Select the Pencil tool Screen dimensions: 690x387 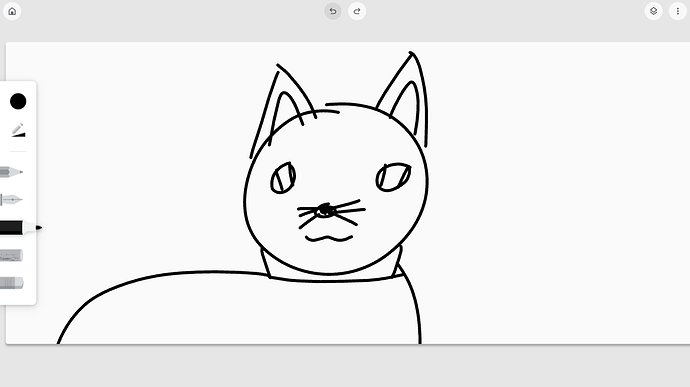(11, 172)
